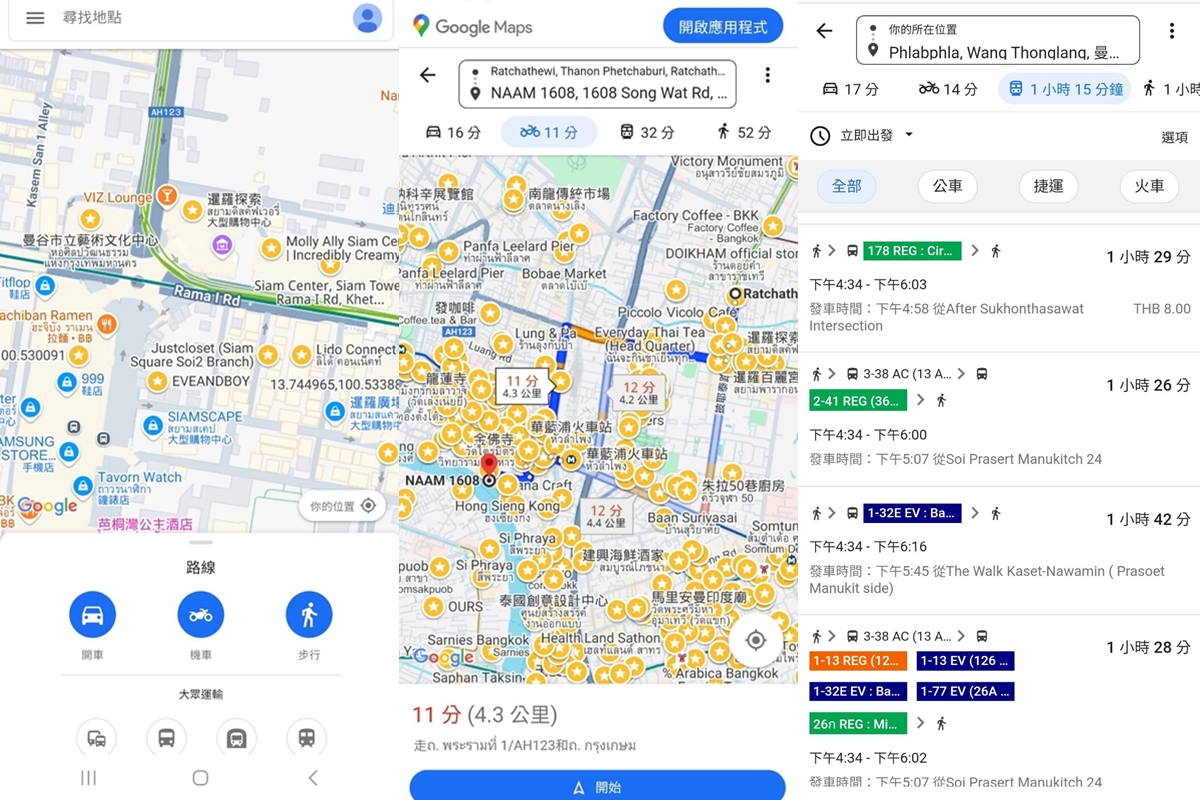Click Tavorn Watch shop marker
1200x800 pixels.
point(82,487)
